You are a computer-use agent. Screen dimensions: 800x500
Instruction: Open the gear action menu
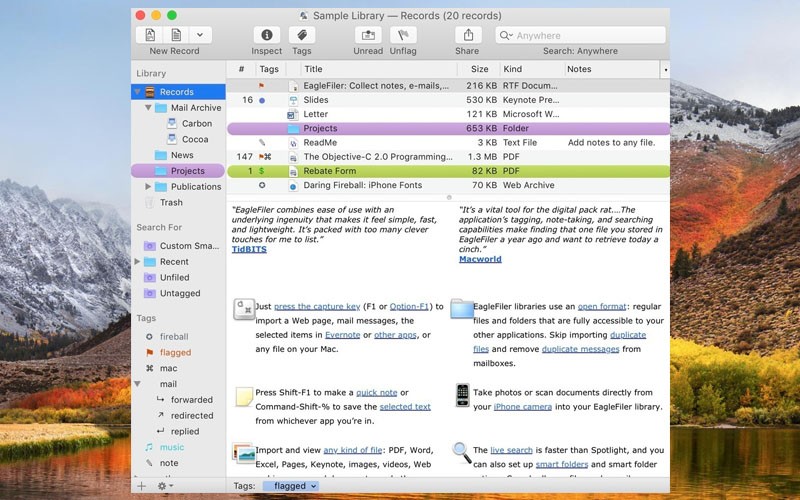(165, 486)
